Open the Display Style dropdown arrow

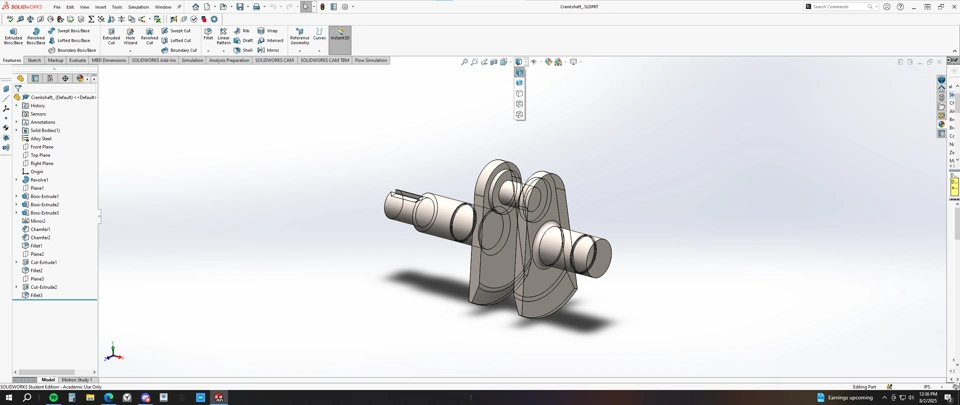click(x=525, y=62)
